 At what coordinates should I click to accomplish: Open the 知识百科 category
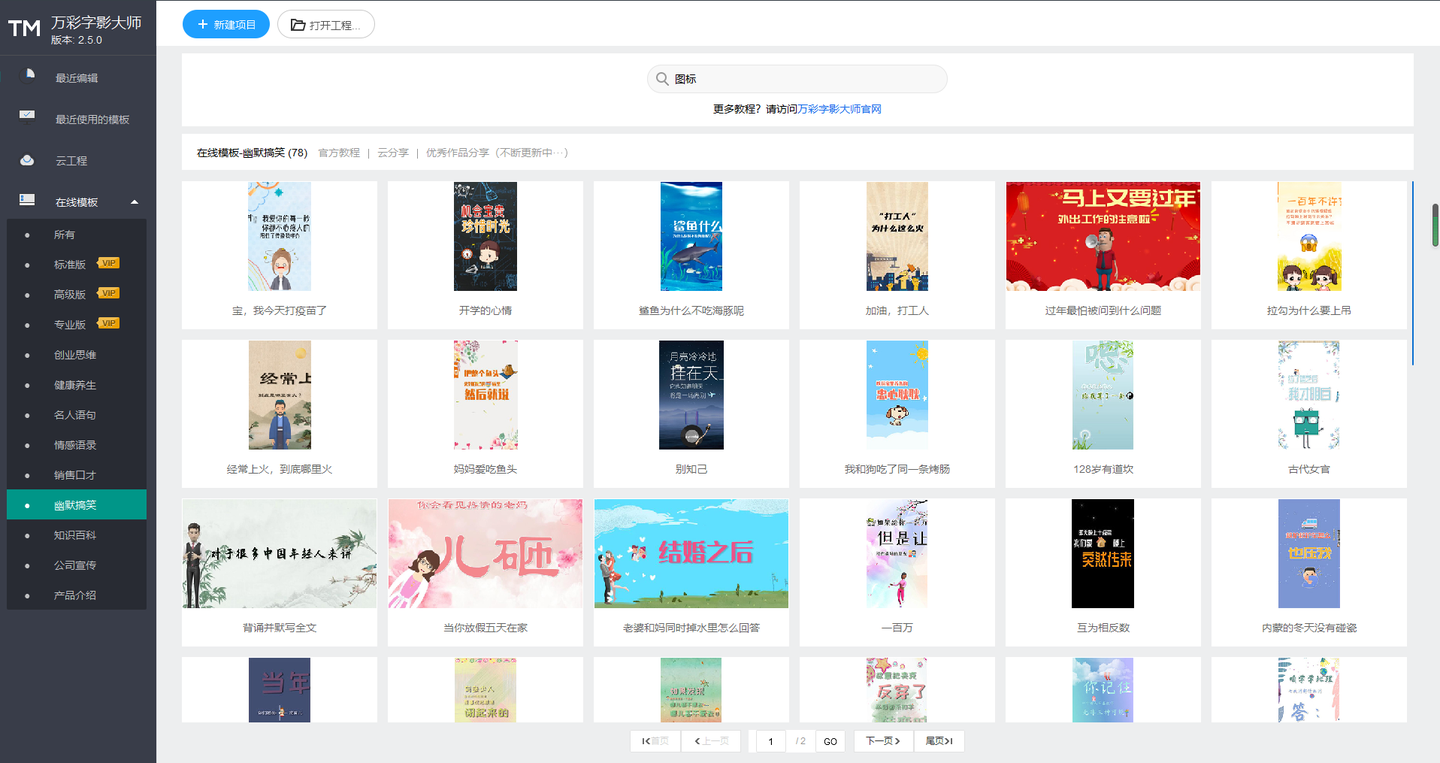(x=76, y=535)
